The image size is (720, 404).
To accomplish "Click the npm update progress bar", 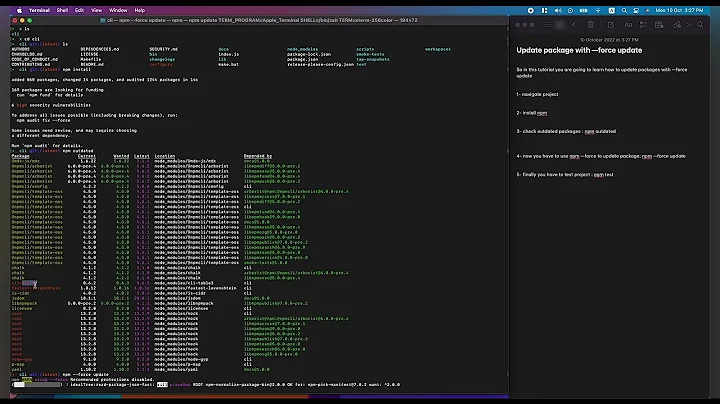I will (x=36, y=385).
